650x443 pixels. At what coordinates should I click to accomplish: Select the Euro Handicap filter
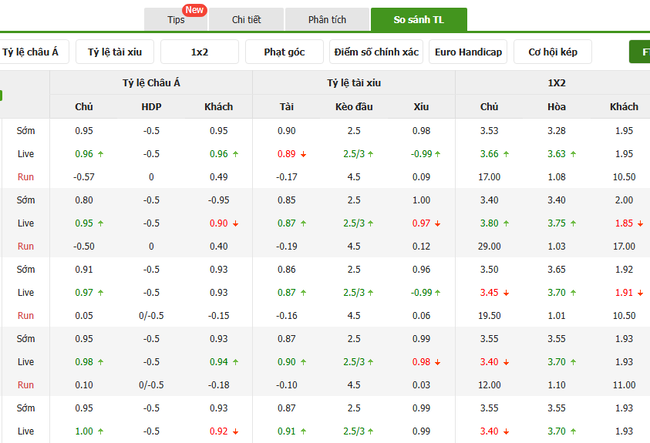(x=468, y=52)
